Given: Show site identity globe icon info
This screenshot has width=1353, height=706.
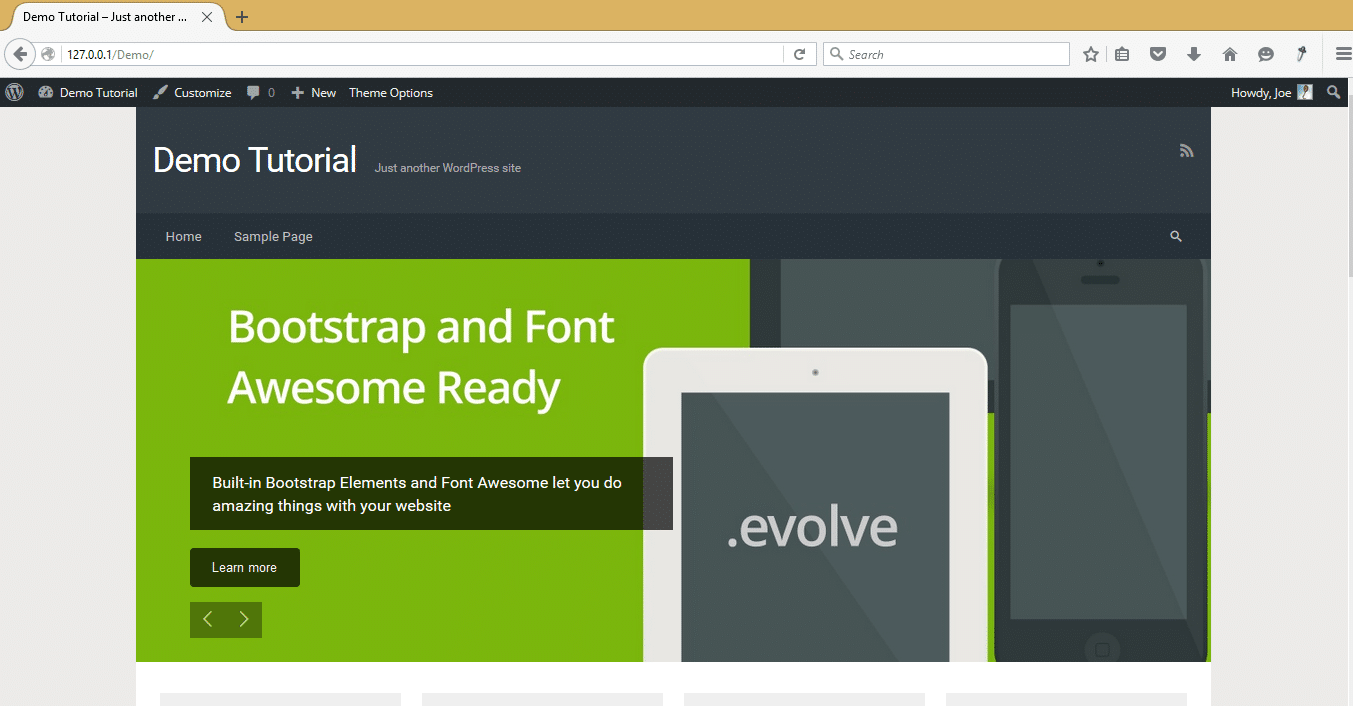Looking at the screenshot, I should [x=48, y=54].
